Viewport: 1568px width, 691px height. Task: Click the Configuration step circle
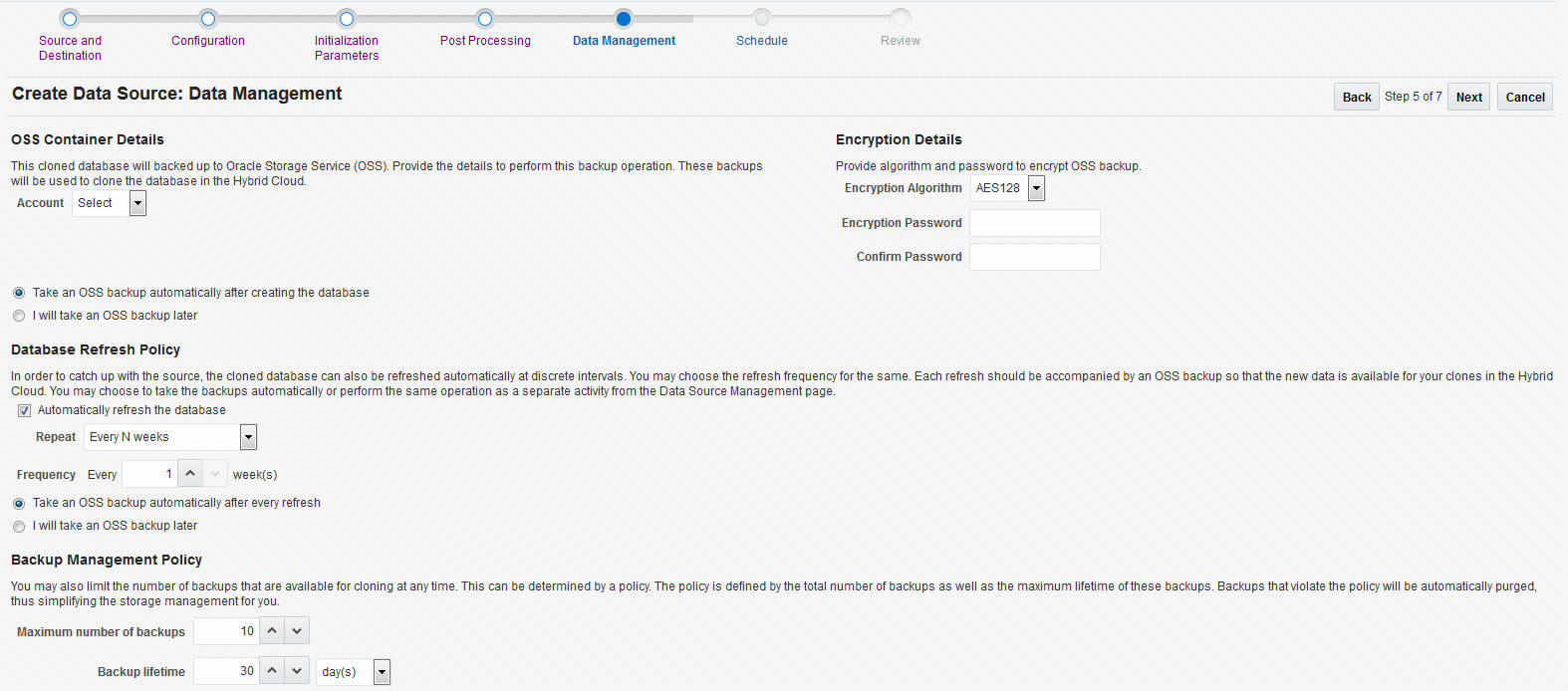coord(208,18)
